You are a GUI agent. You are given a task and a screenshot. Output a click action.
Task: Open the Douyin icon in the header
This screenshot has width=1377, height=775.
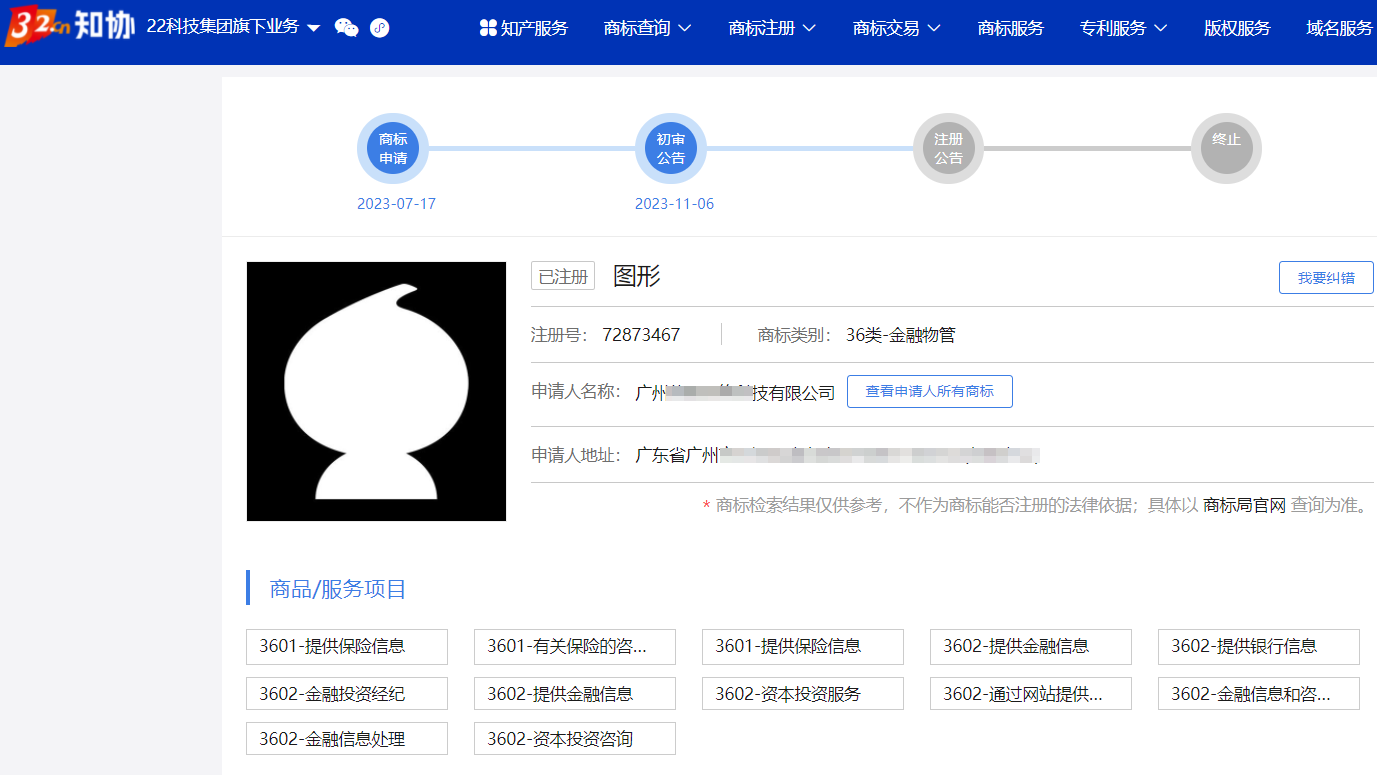(379, 28)
